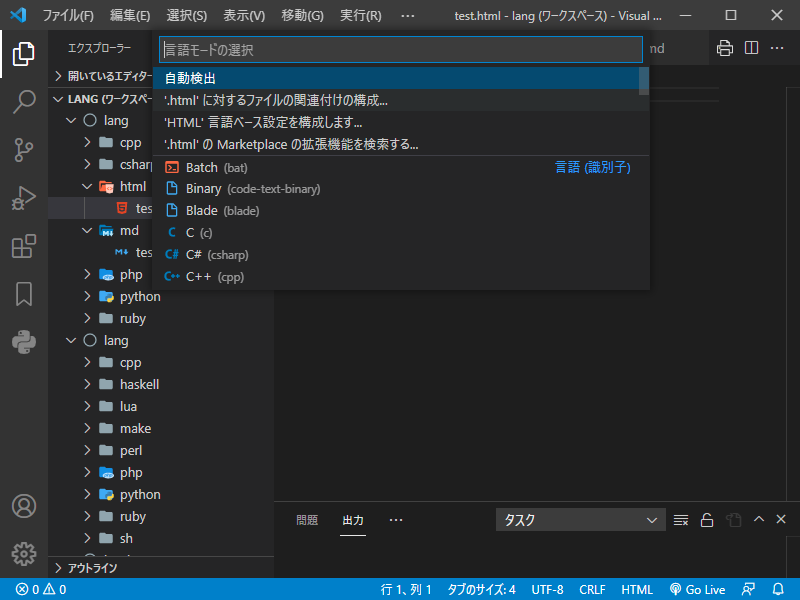This screenshot has width=800, height=600.
Task: Select C# (csharp) language mode
Action: [401, 255]
